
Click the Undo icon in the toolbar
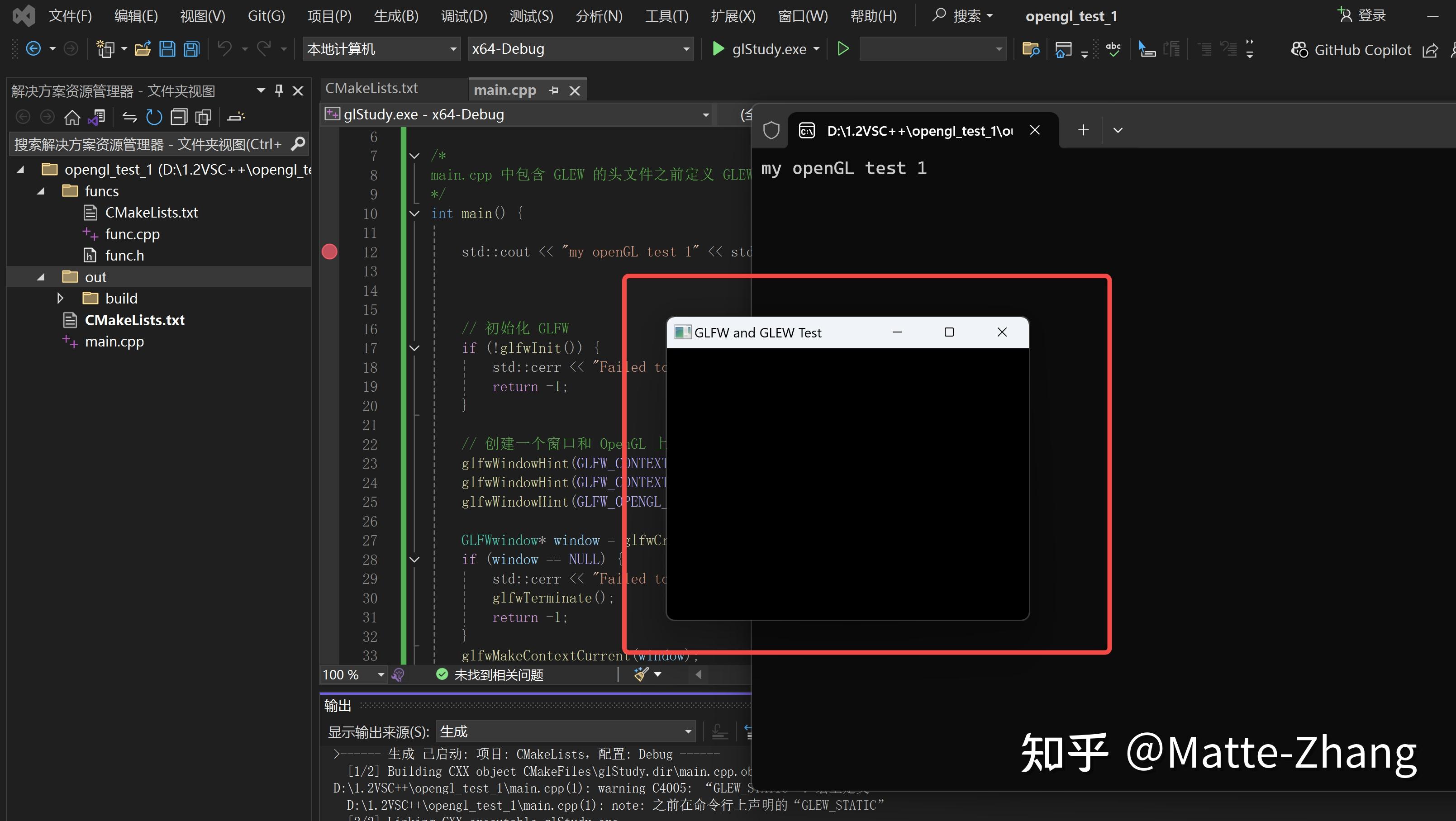click(x=225, y=48)
